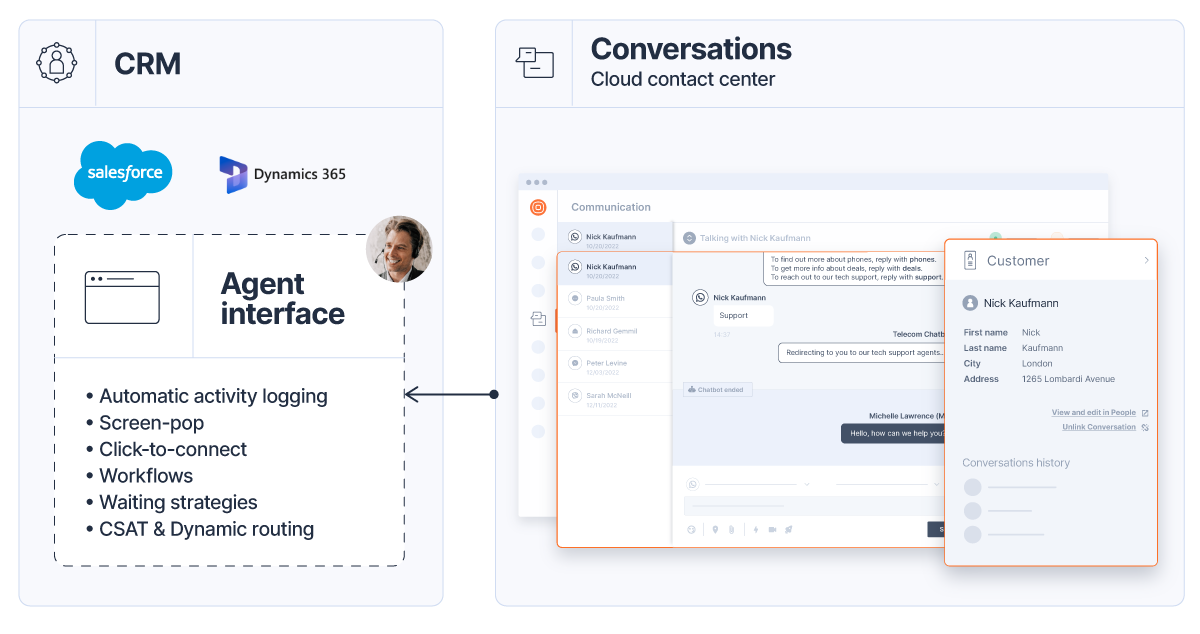Click the Unlink Conversation link

tap(1099, 427)
